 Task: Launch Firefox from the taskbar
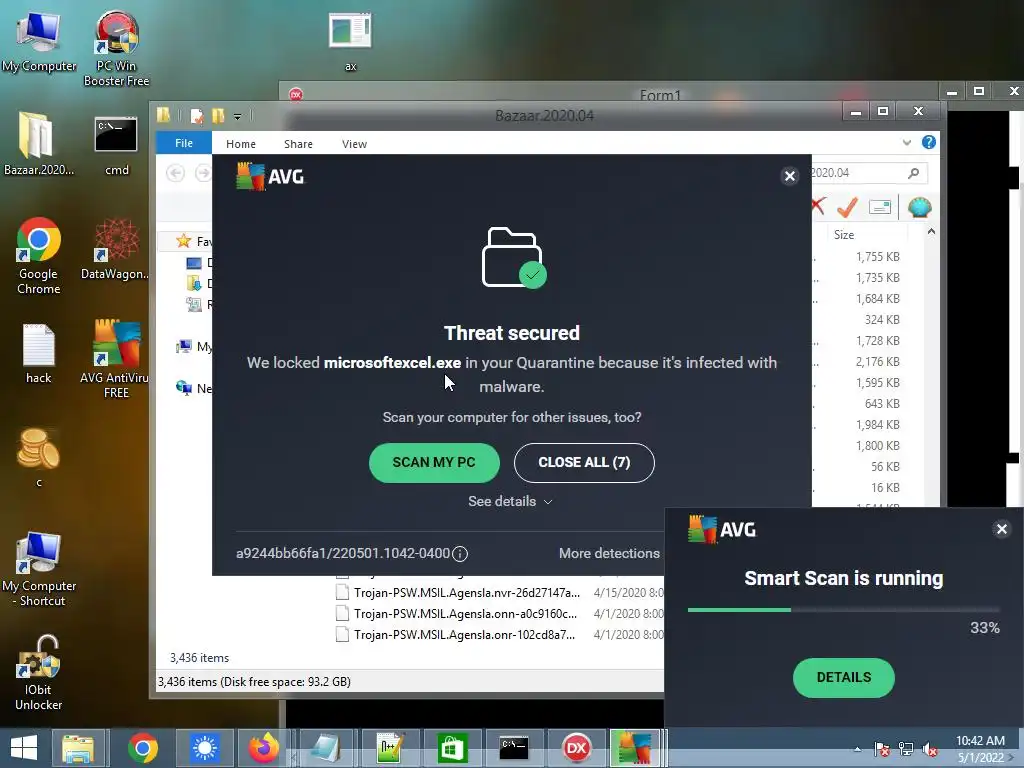point(263,748)
